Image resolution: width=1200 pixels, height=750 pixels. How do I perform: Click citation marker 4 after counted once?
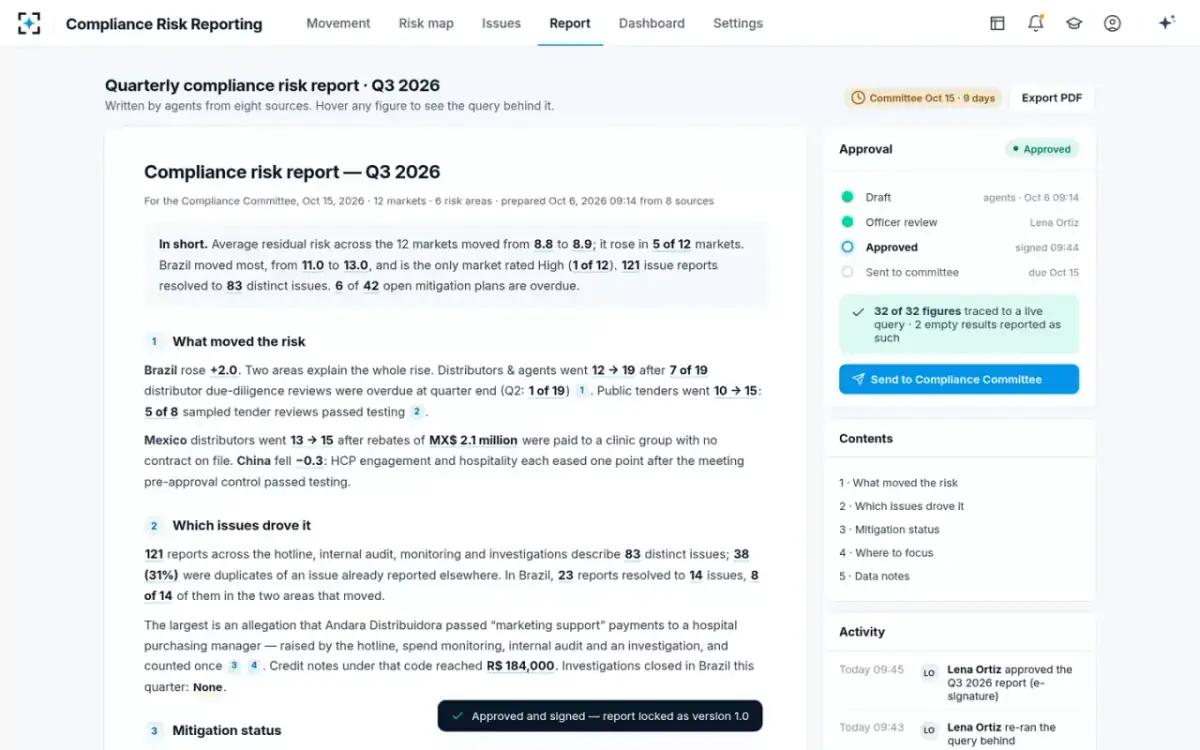point(254,666)
